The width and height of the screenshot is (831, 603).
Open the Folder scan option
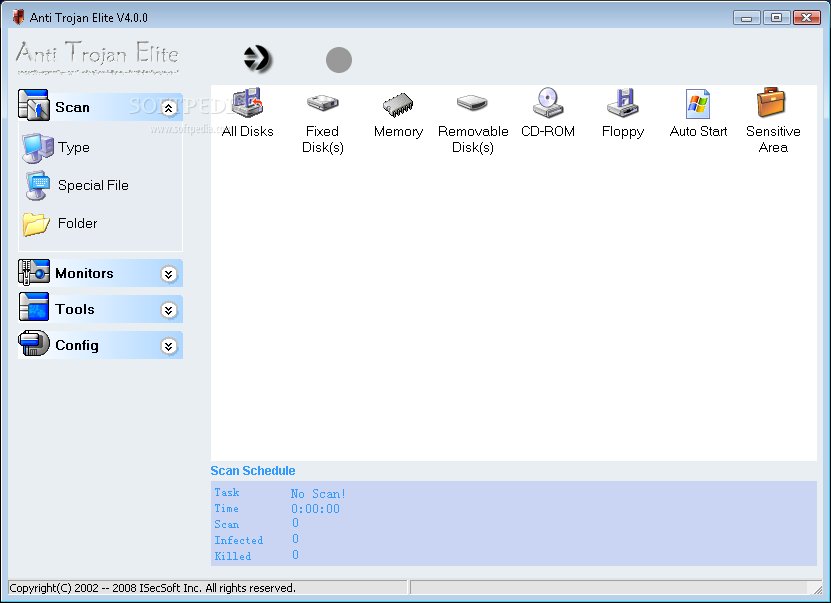77,223
